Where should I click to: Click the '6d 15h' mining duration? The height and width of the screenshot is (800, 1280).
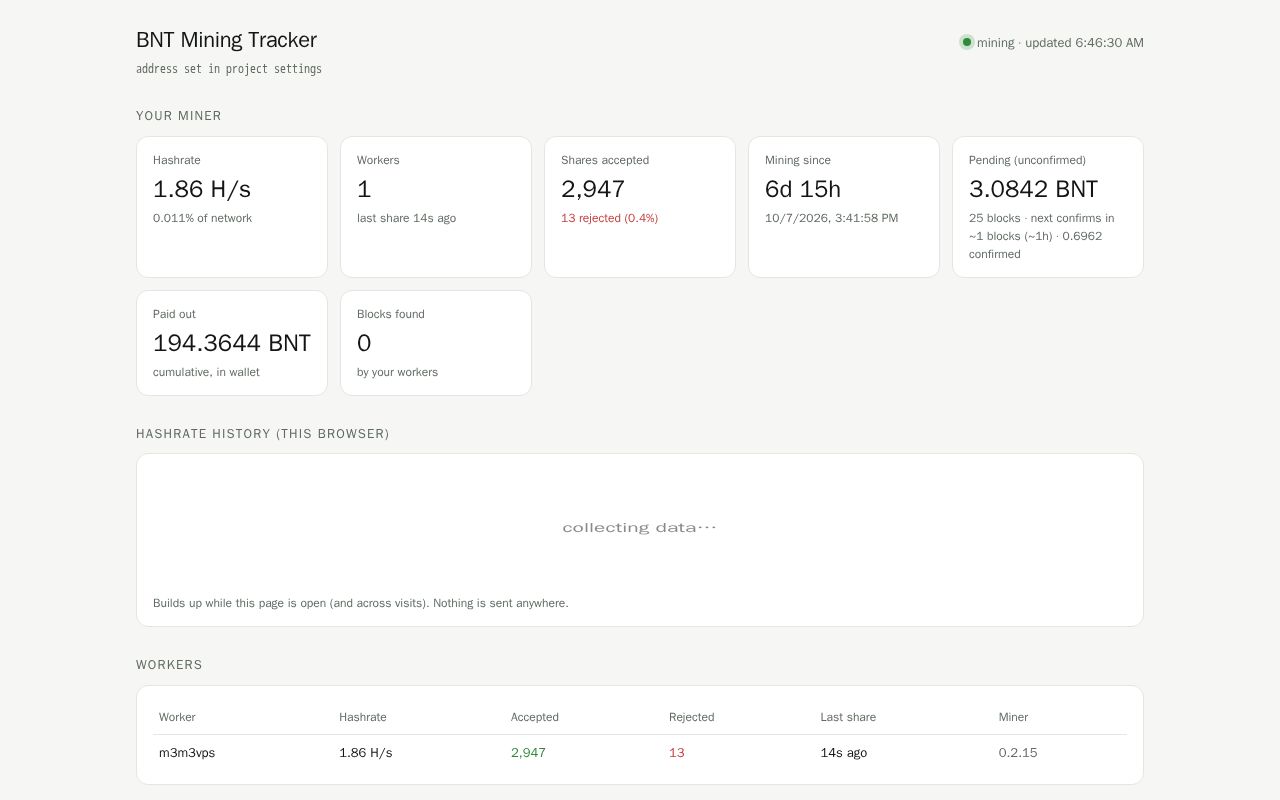[x=803, y=189]
